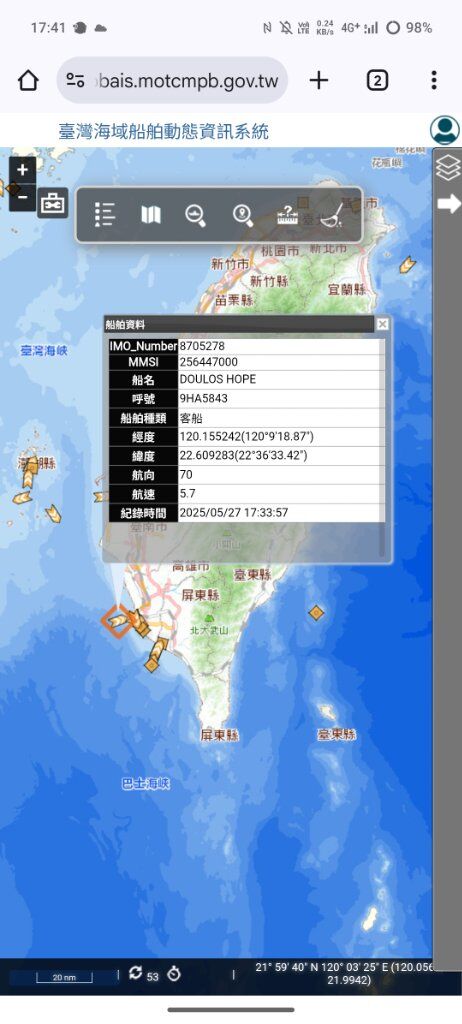The image size is (462, 1024).
Task: Open the ship search magnifier icon
Action: point(195,215)
